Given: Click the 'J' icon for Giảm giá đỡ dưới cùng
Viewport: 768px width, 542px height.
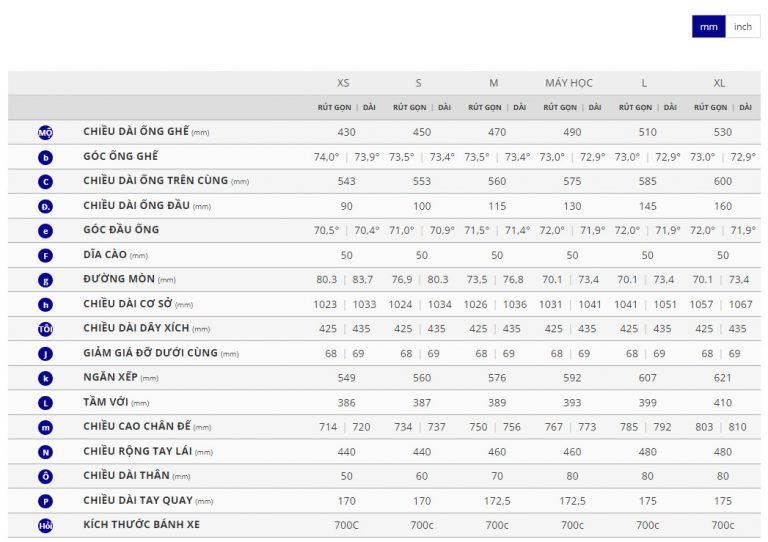Looking at the screenshot, I should pyautogui.click(x=46, y=353).
